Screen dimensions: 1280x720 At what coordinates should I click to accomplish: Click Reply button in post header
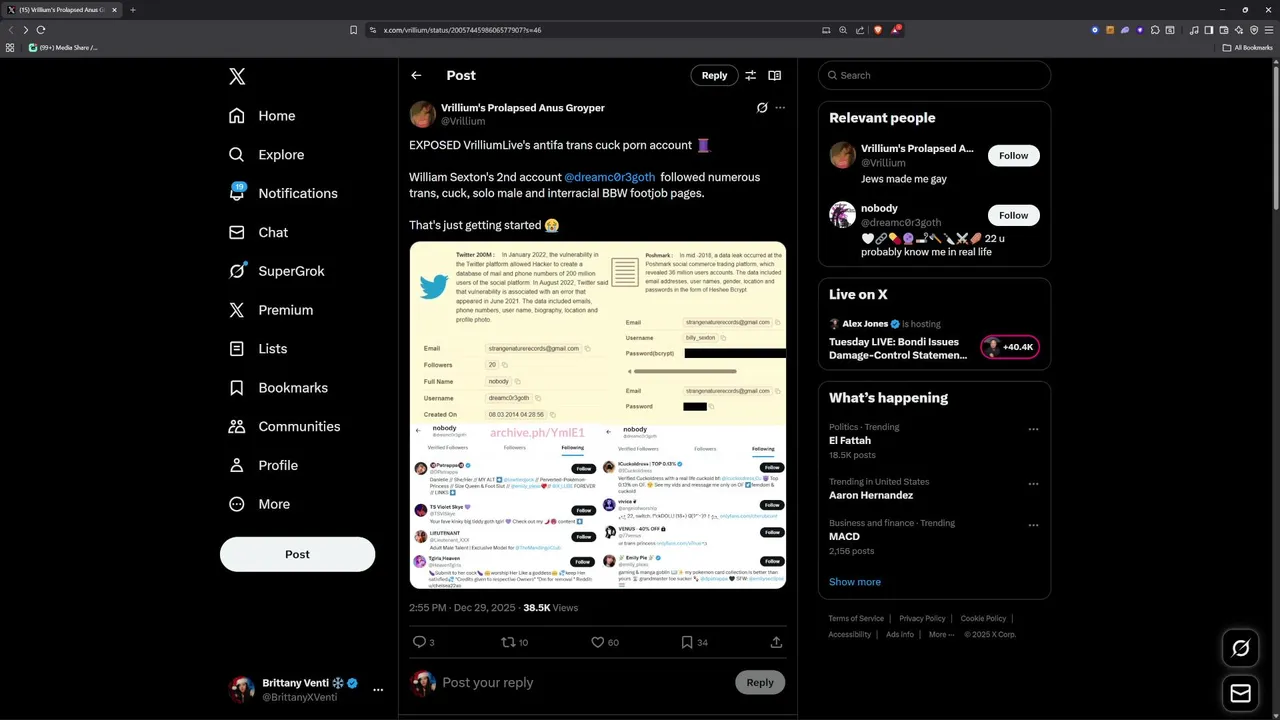pos(714,75)
